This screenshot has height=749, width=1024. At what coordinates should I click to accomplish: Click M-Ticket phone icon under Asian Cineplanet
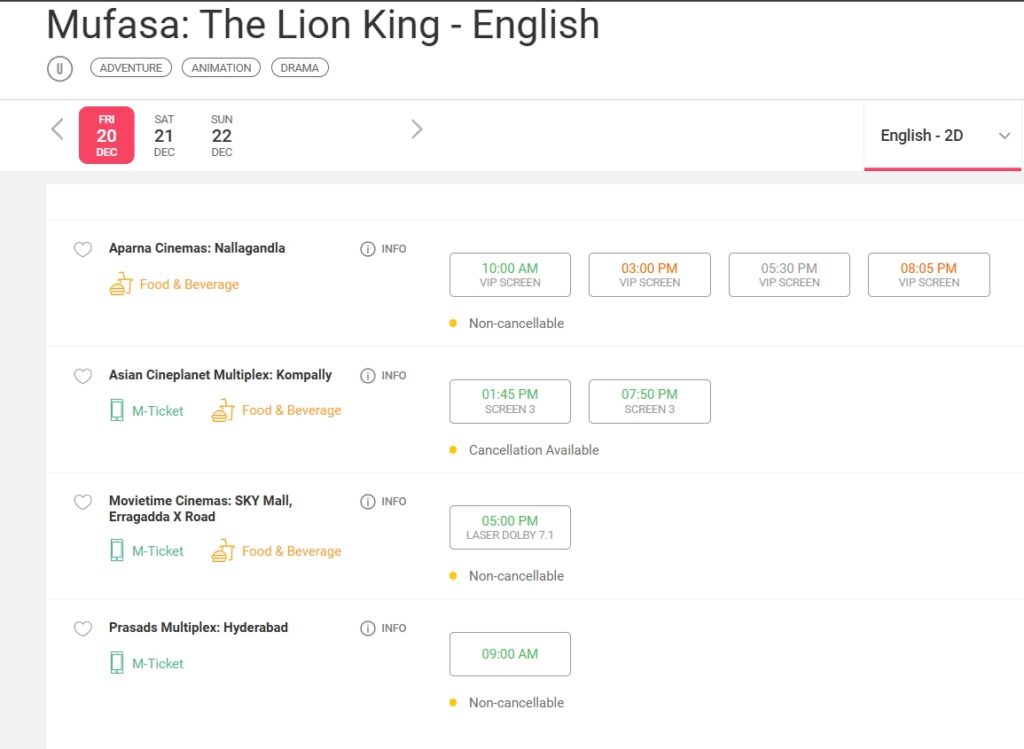117,411
